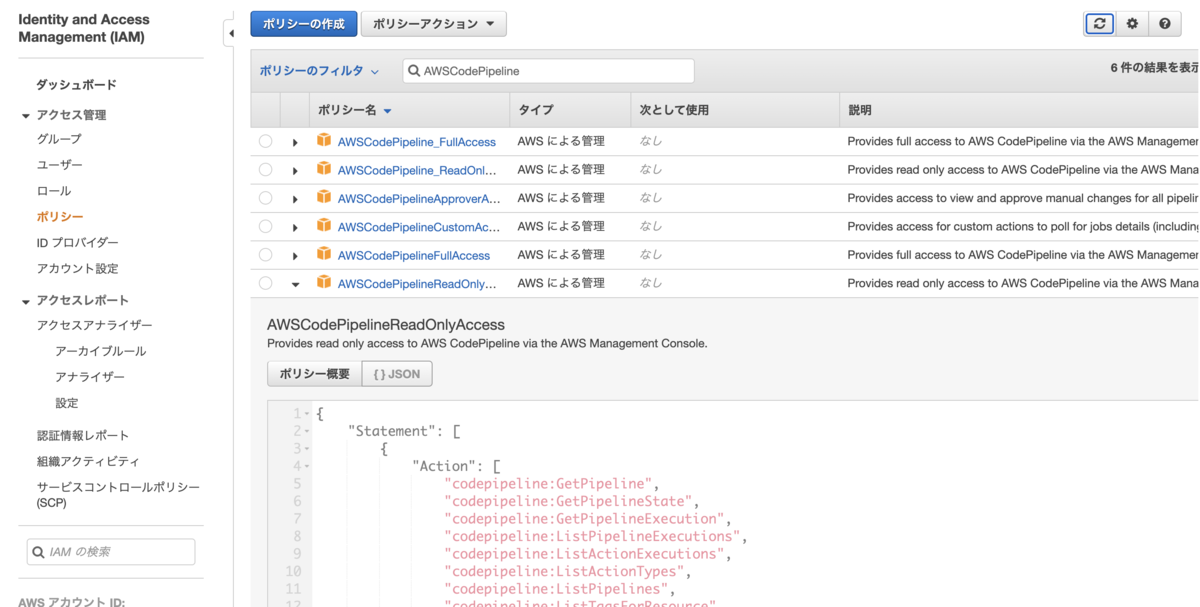Open ID プロバイダー in sidebar
This screenshot has height=607, width=1200.
[x=77, y=243]
